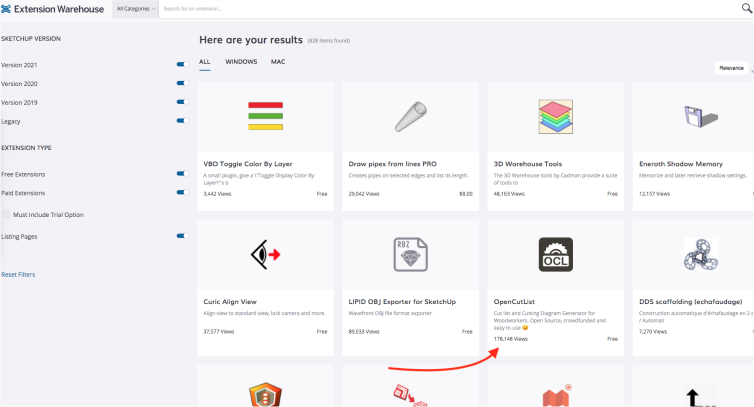Click the Curic Align View eye icon
This screenshot has height=407, width=754.
pyautogui.click(x=265, y=255)
